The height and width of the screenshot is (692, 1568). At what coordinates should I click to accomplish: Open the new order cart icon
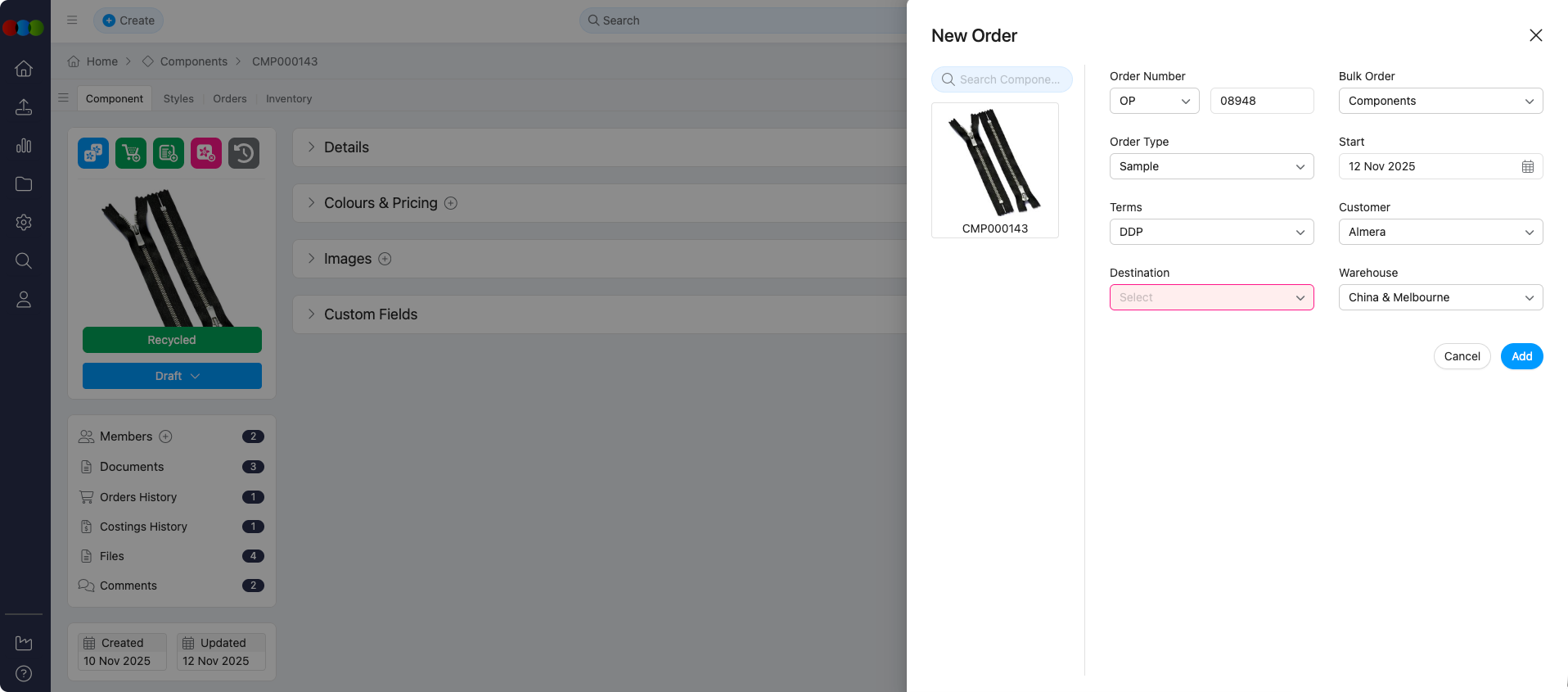tap(131, 152)
